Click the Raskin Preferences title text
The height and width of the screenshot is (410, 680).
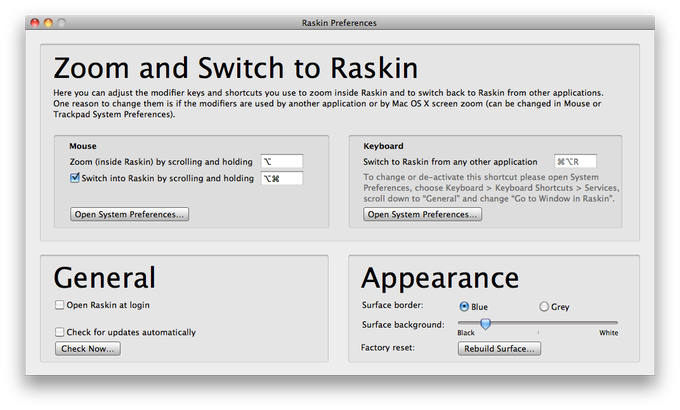(x=339, y=23)
